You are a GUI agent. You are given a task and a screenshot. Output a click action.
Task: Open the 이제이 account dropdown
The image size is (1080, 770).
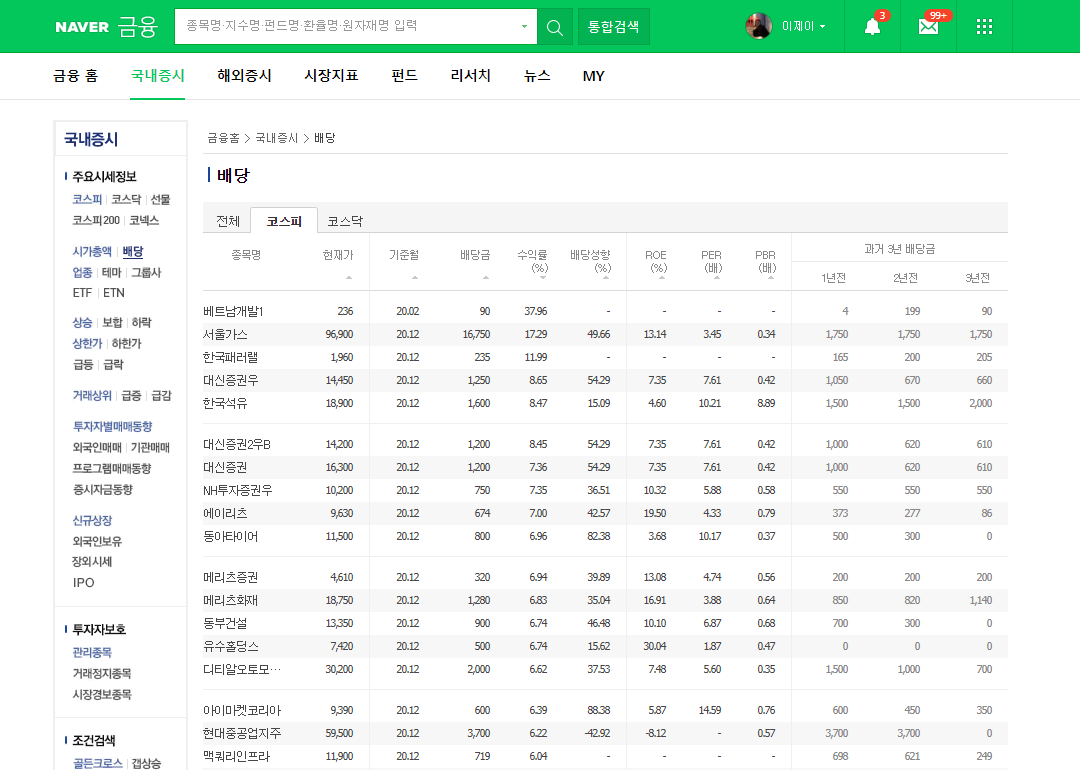coord(803,26)
